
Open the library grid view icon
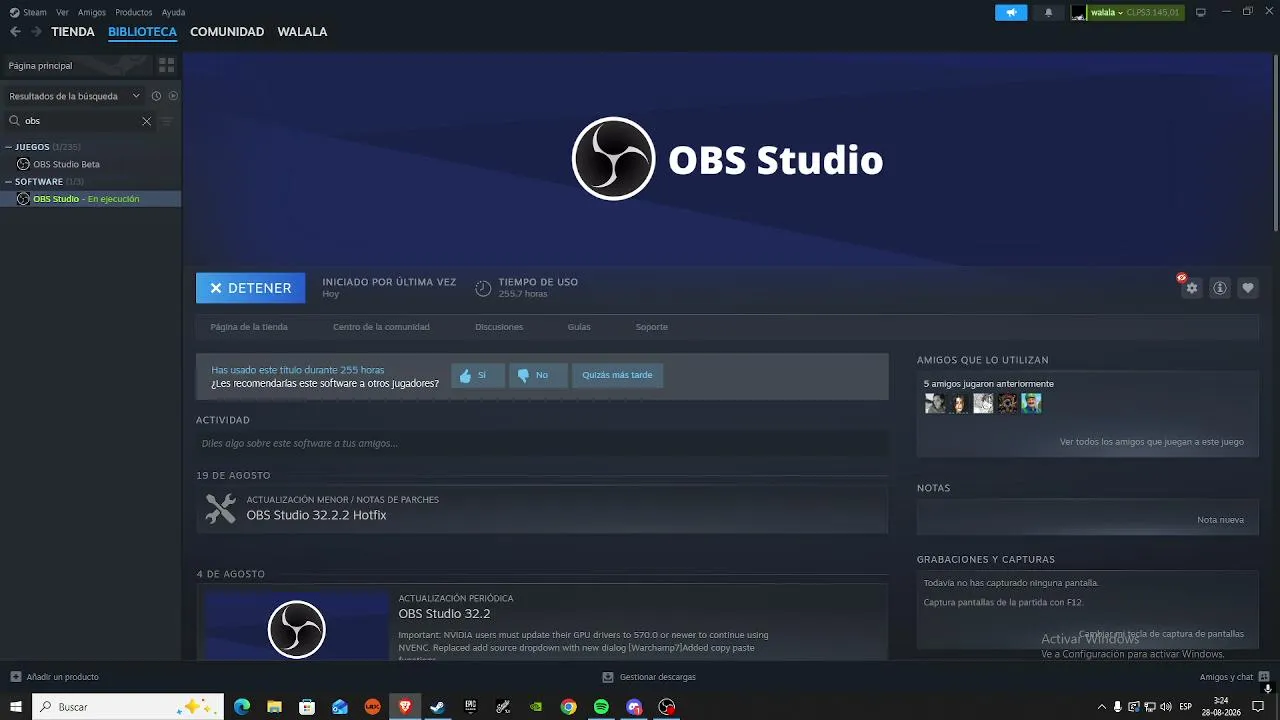click(x=167, y=65)
